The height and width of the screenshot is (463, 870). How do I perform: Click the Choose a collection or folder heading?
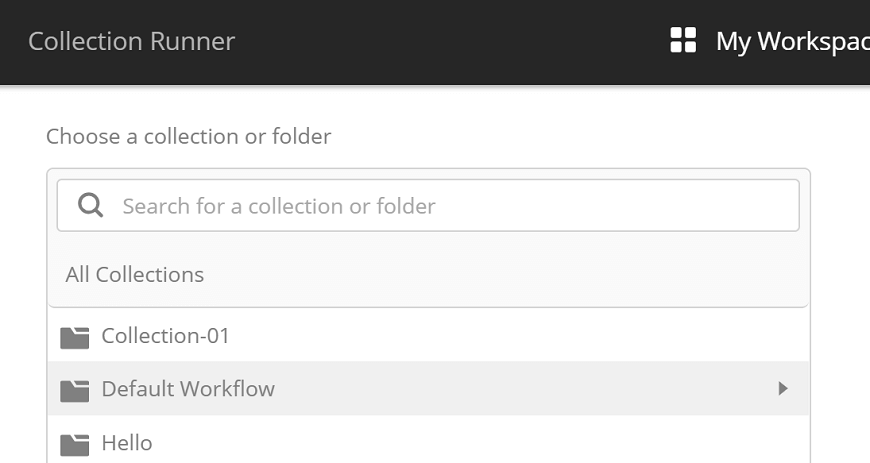189,137
